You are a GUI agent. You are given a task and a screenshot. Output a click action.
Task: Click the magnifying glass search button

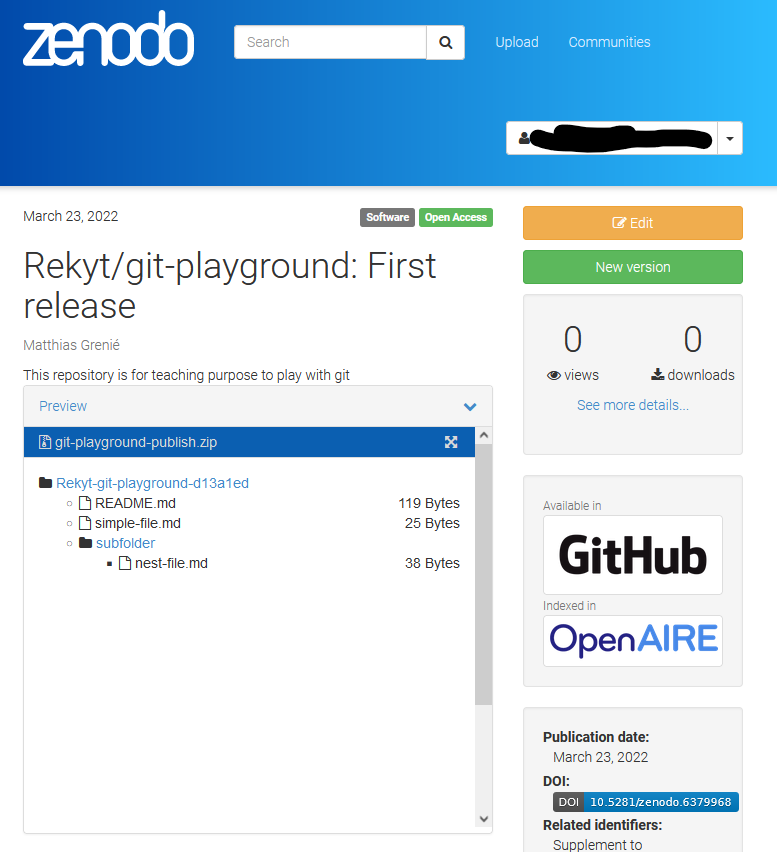[x=446, y=42]
